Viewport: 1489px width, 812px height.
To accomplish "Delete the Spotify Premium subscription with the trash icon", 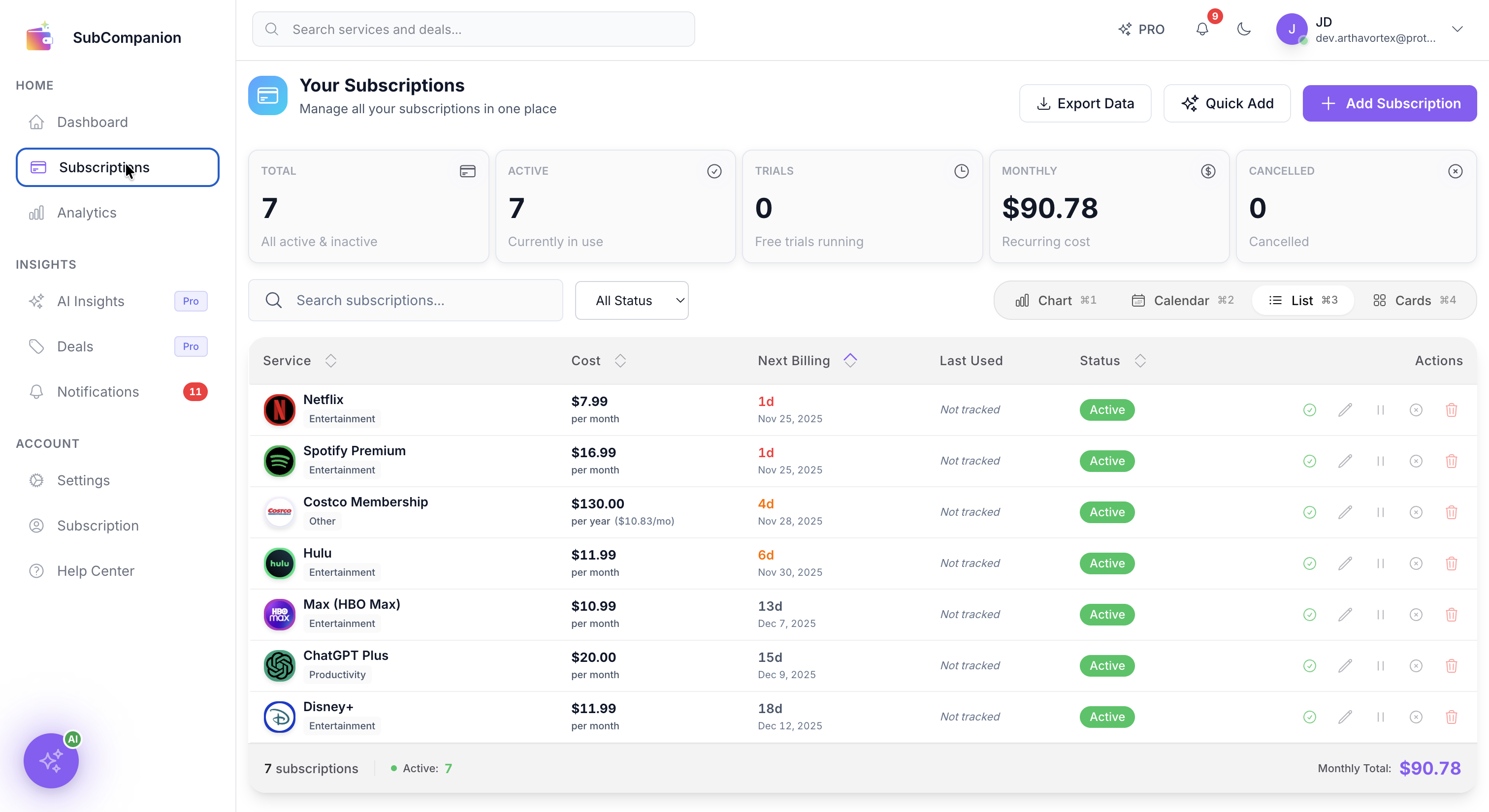I will coord(1452,461).
